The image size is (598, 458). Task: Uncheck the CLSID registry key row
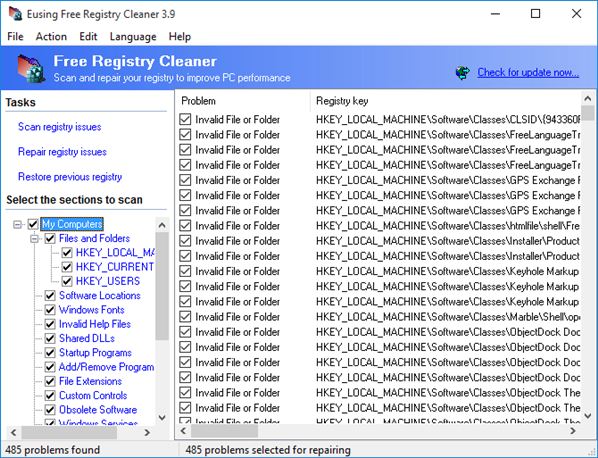click(x=185, y=119)
